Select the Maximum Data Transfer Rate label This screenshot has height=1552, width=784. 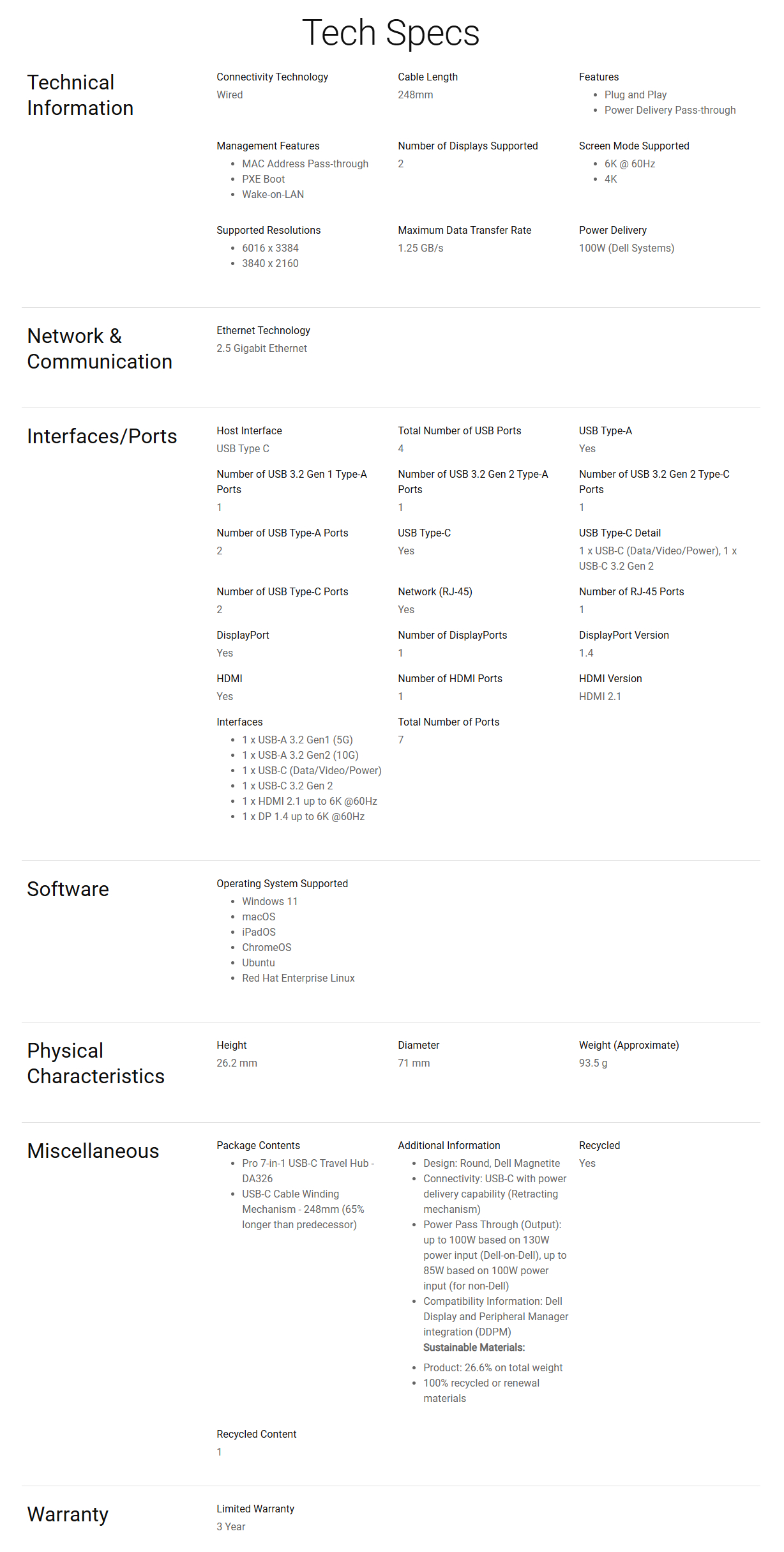point(464,230)
